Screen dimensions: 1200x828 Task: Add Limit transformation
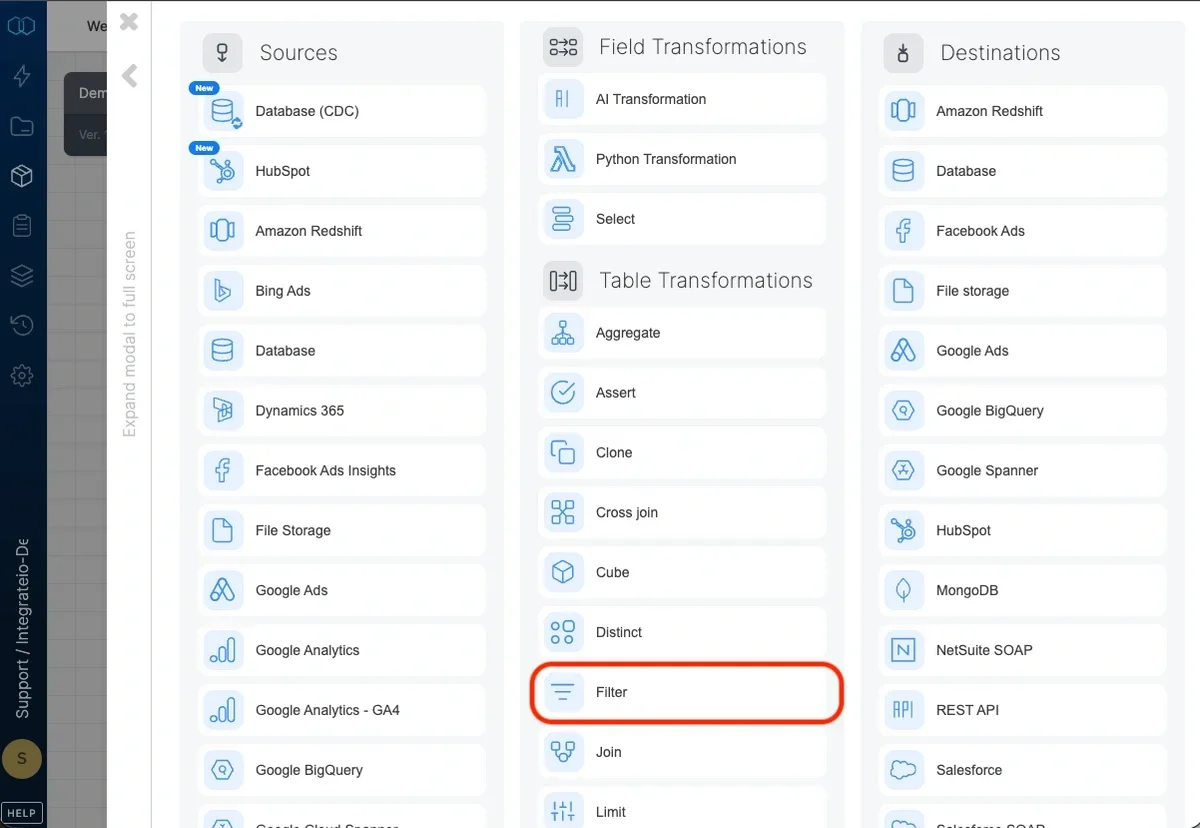pos(682,809)
